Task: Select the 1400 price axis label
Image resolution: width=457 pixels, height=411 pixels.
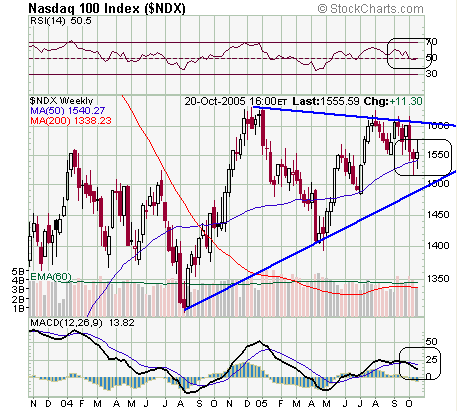Action: 438,246
